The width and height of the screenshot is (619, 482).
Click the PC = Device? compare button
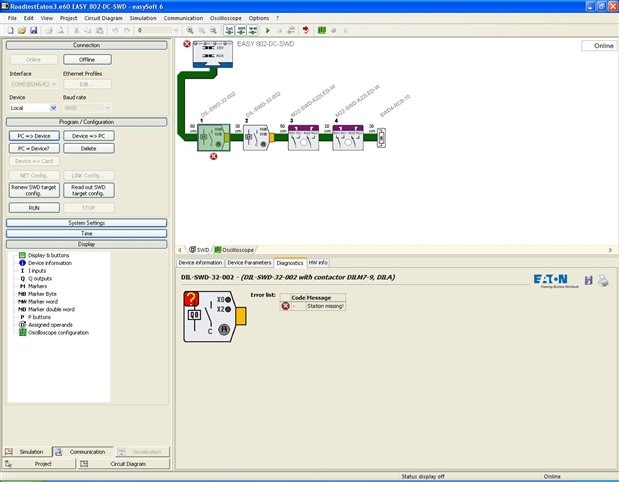pos(34,148)
